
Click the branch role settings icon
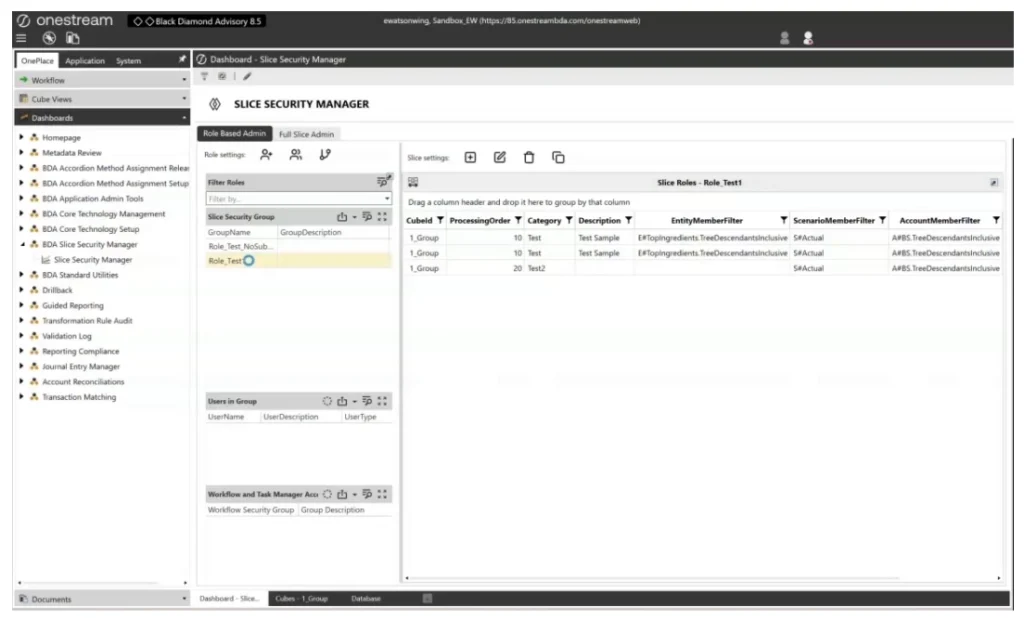325,155
